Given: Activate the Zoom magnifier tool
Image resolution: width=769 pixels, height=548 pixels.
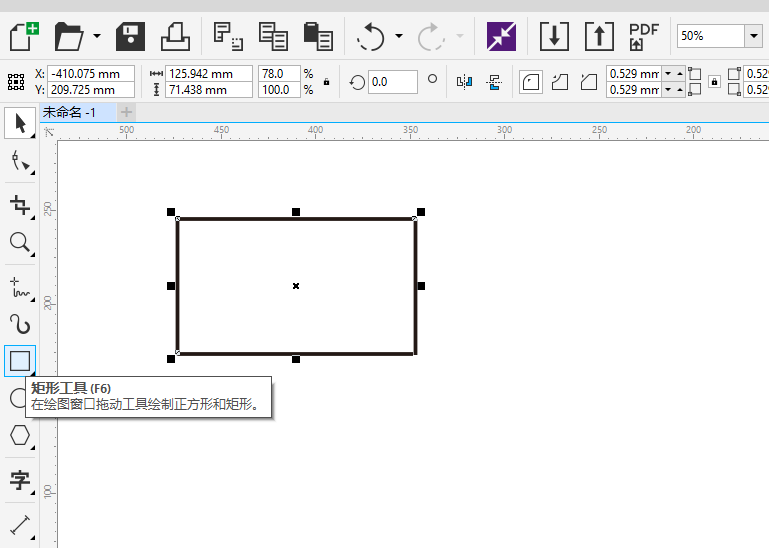Looking at the screenshot, I should [19, 242].
